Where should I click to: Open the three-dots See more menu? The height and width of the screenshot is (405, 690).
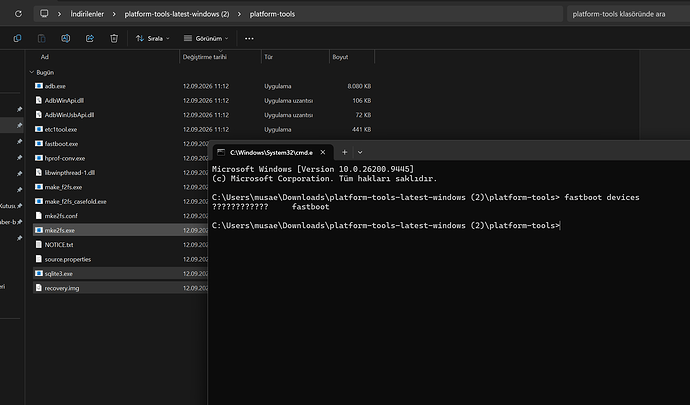click(249, 38)
